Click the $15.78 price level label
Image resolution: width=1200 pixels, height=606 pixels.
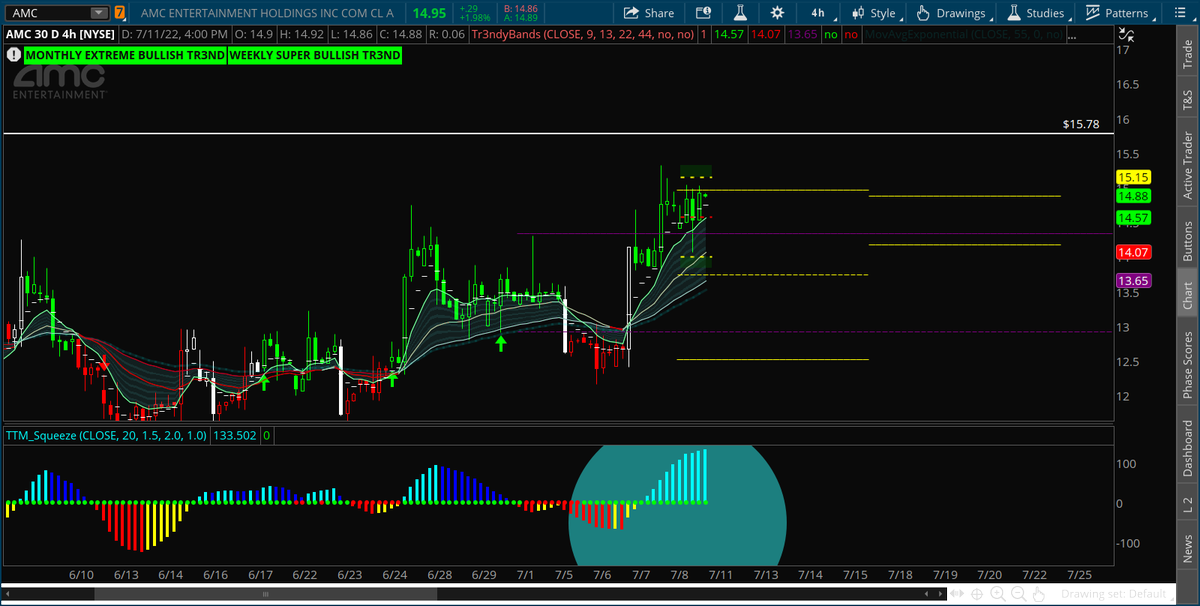pos(1080,125)
